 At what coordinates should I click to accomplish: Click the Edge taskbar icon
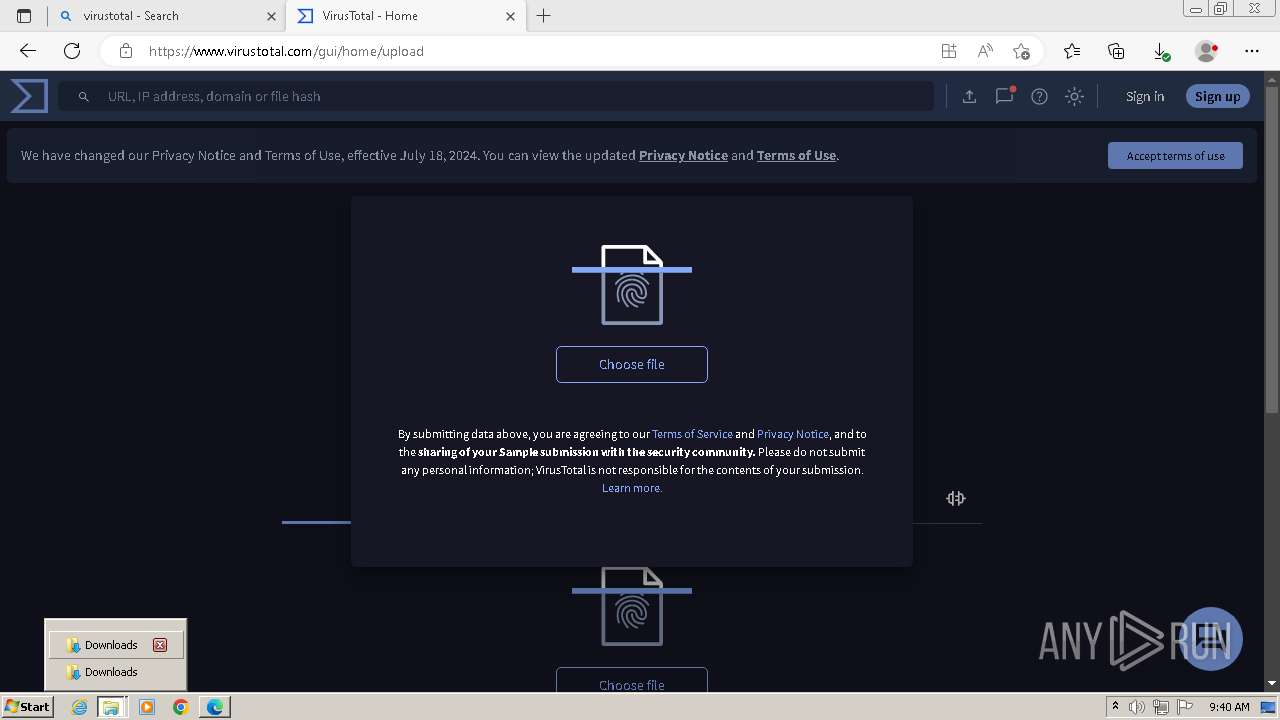[x=215, y=707]
